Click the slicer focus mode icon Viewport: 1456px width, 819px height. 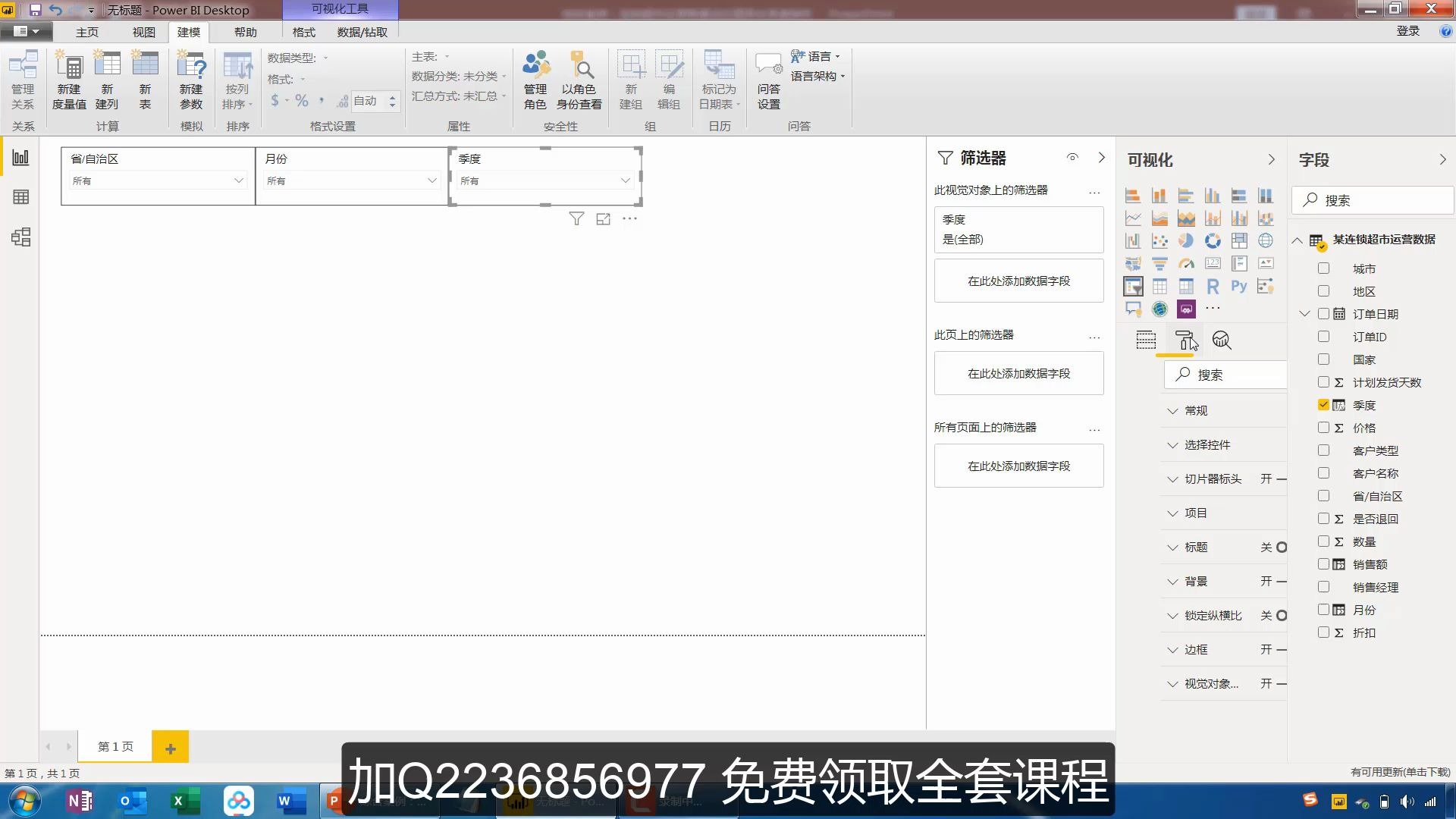tap(603, 219)
